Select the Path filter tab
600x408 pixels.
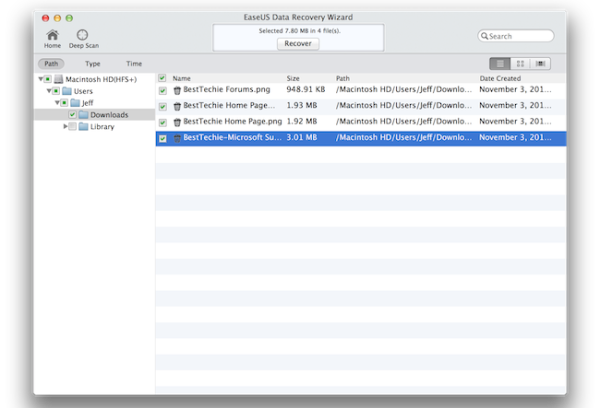(x=51, y=64)
